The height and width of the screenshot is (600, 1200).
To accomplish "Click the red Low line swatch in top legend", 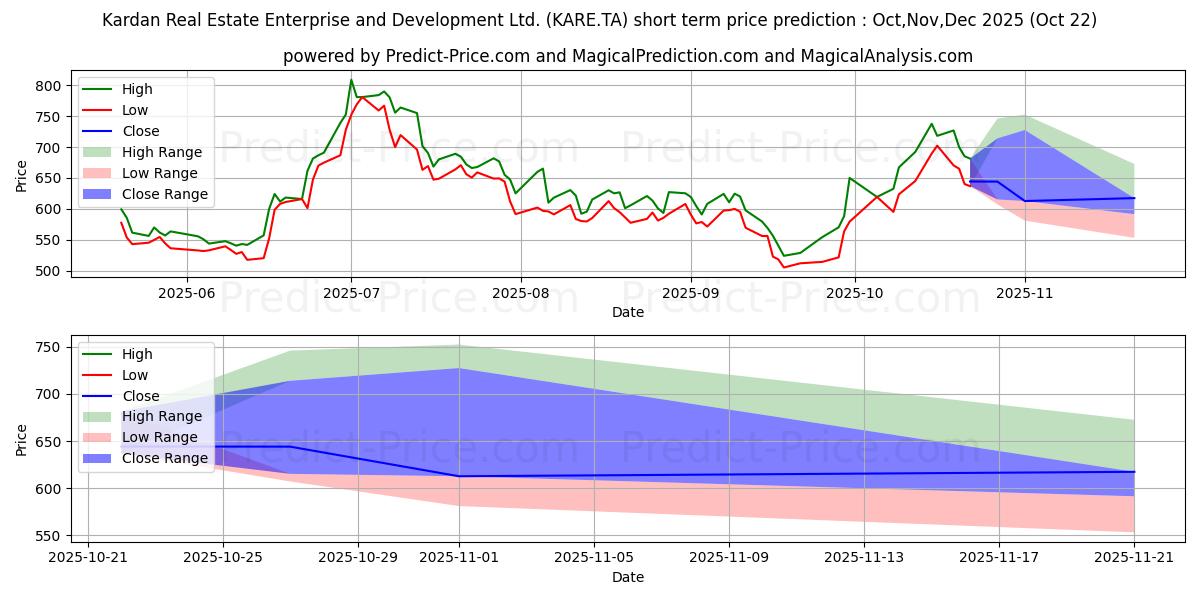I will click(x=99, y=111).
